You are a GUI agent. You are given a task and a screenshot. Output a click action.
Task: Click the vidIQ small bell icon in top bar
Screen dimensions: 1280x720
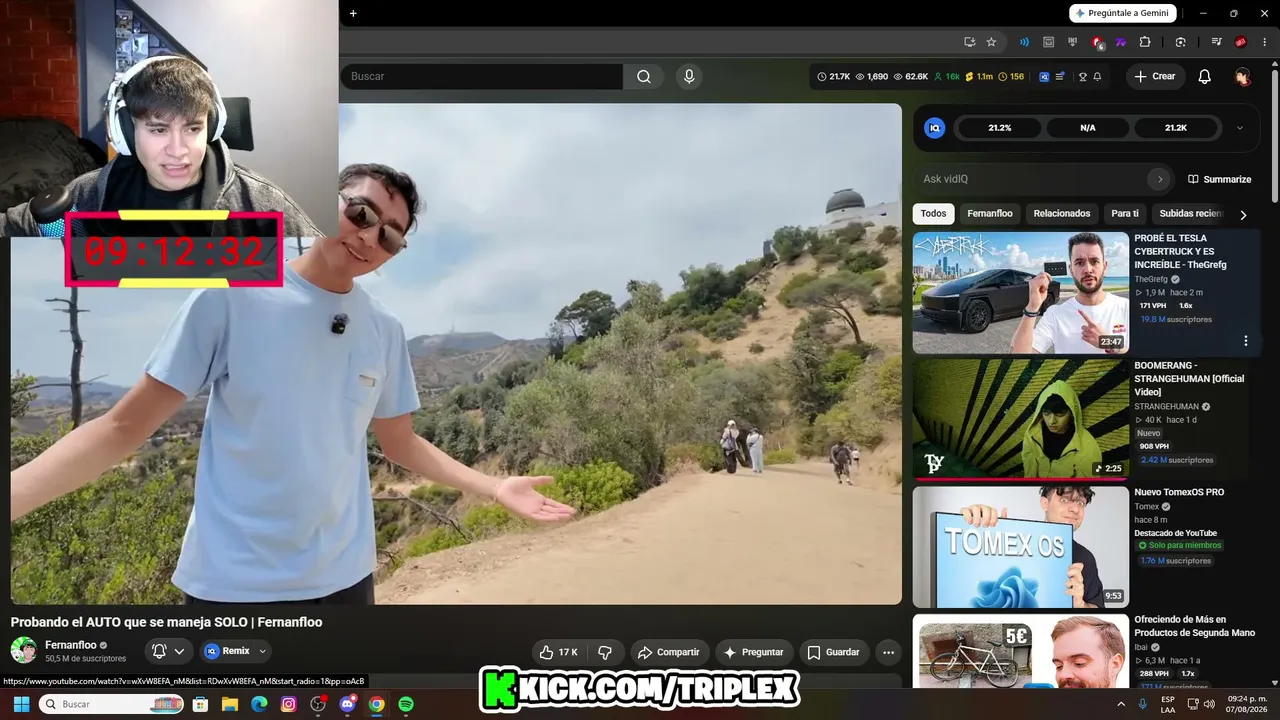pos(1097,77)
